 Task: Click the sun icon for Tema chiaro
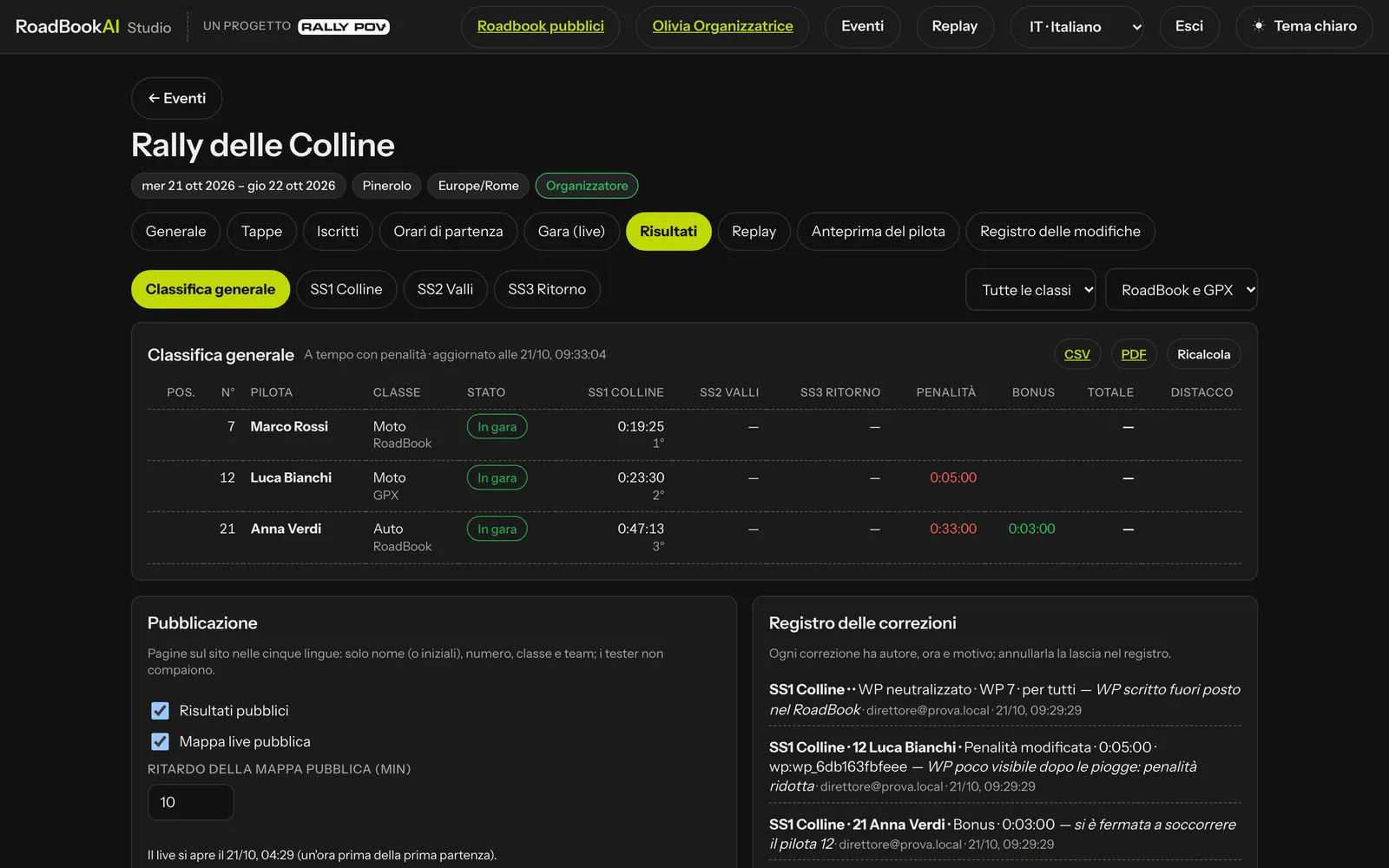[x=1259, y=26]
